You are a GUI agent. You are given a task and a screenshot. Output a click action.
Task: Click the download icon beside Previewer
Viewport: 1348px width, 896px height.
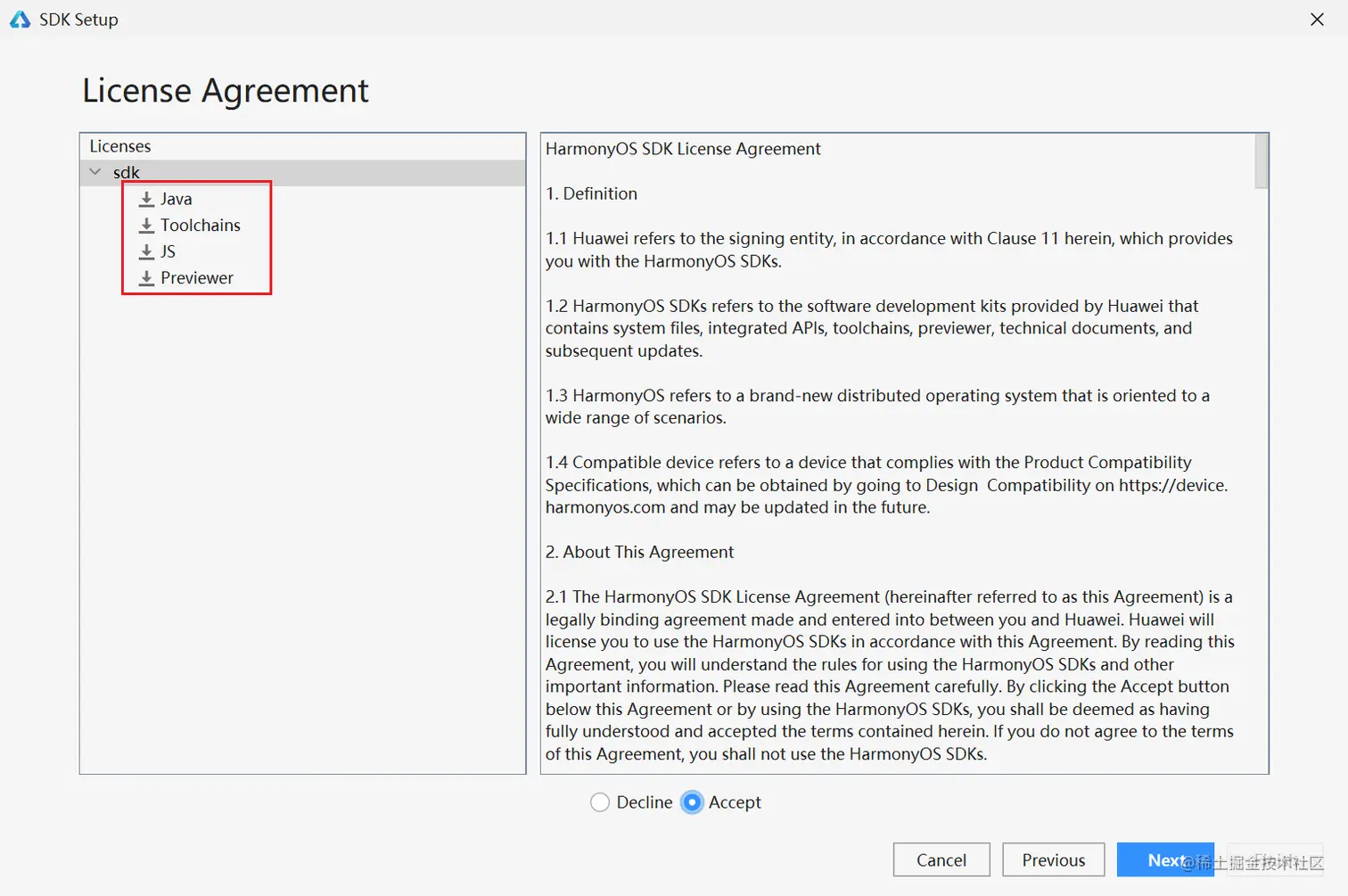[147, 278]
